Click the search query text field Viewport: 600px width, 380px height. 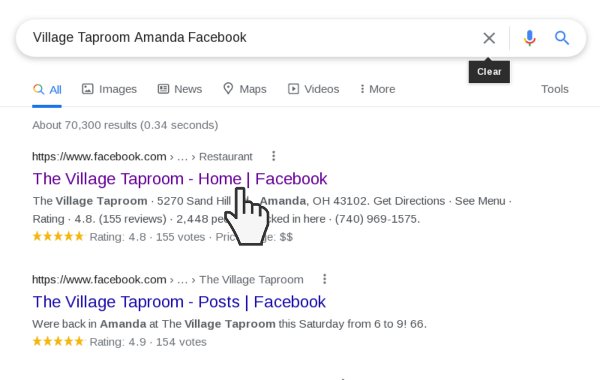pyautogui.click(x=249, y=38)
